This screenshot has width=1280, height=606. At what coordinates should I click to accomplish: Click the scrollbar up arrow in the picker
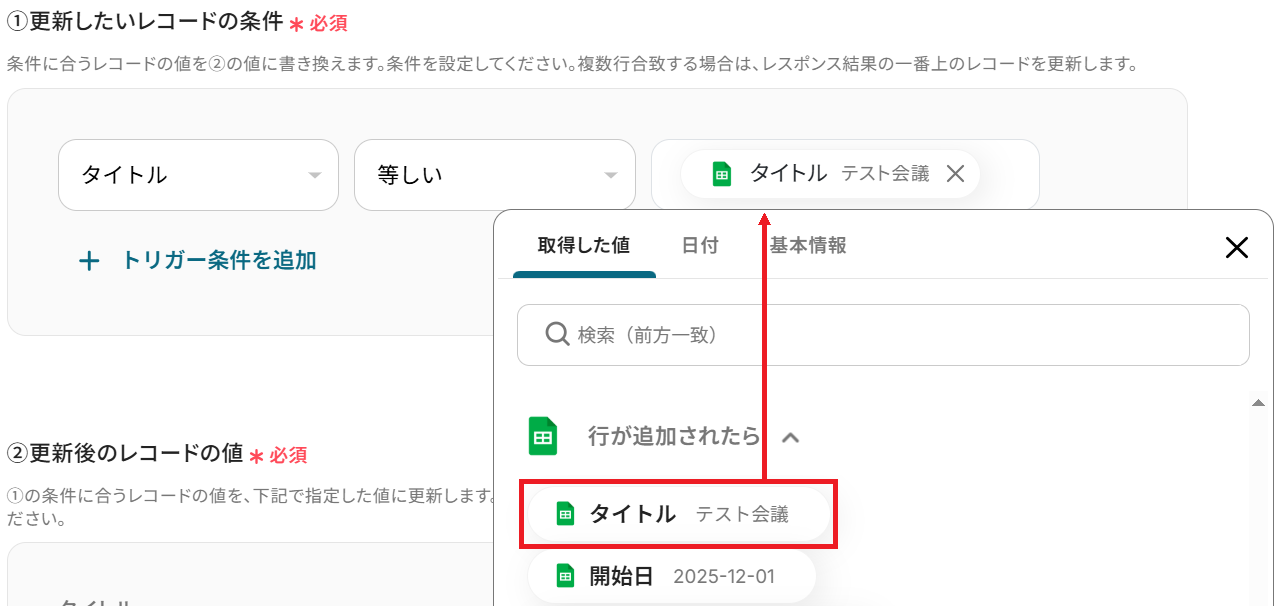point(1258,402)
